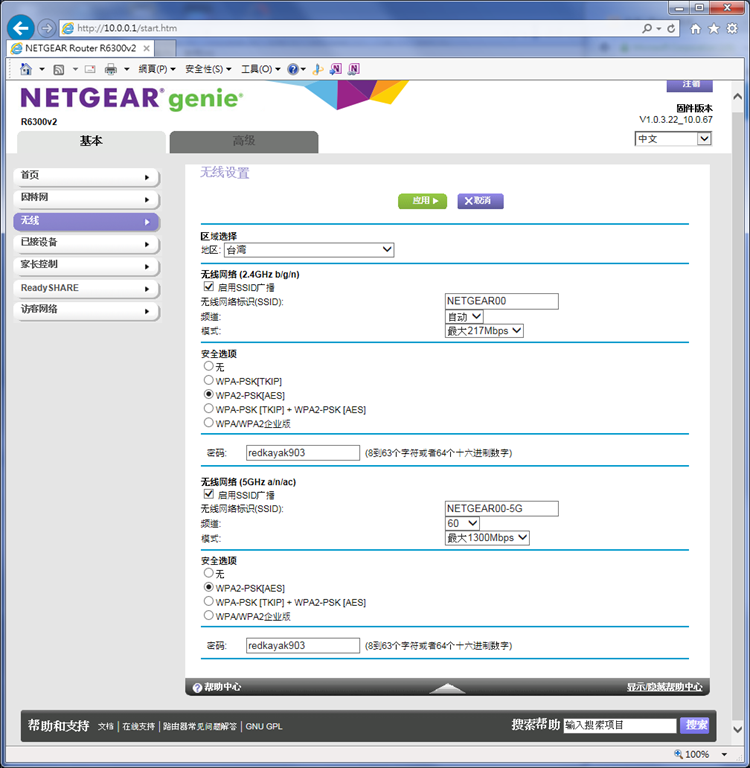The height and width of the screenshot is (768, 750).
Task: Open the 安全性(S) menu
Action: [x=208, y=69]
